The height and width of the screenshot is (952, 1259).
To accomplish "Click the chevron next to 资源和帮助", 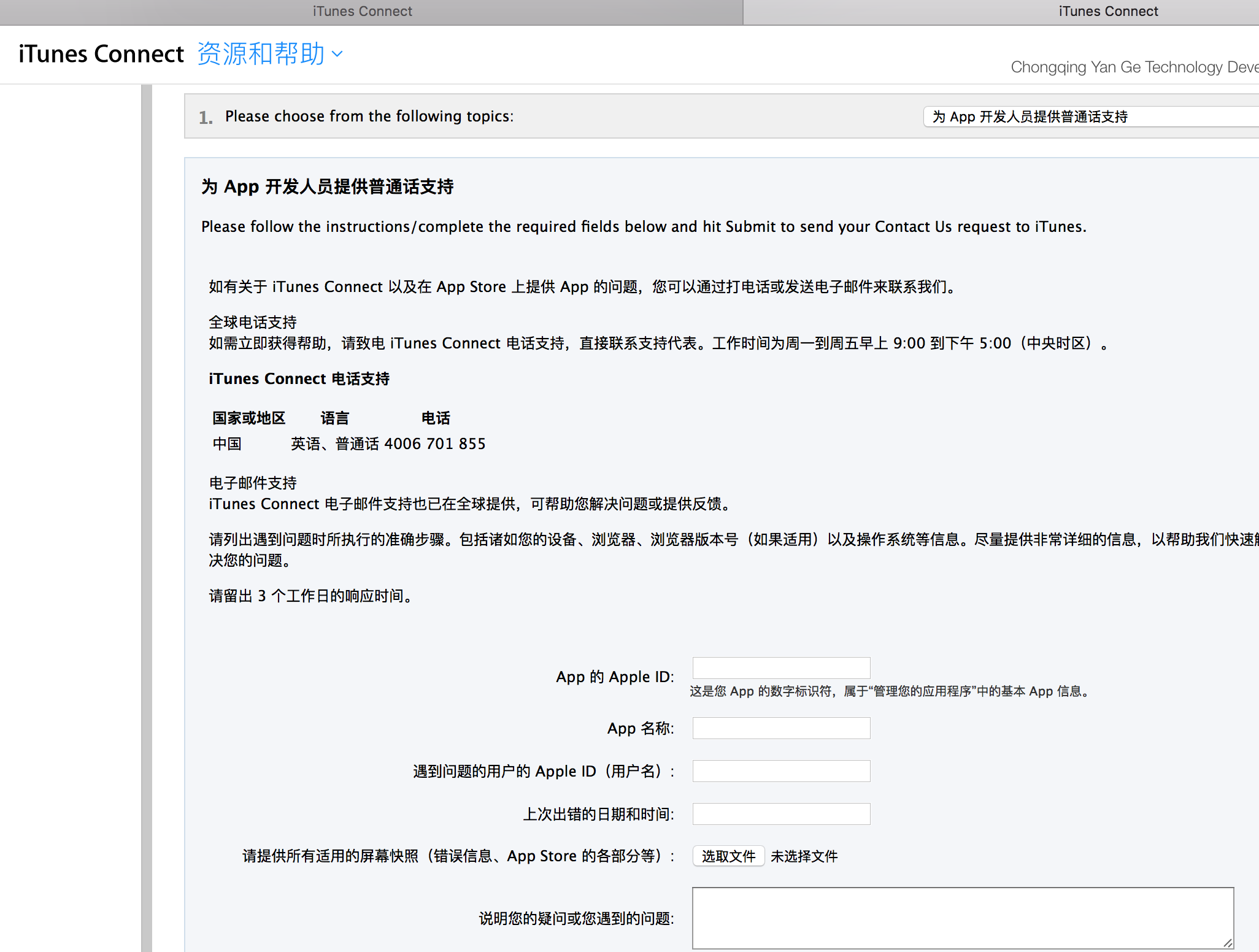I will (337, 55).
